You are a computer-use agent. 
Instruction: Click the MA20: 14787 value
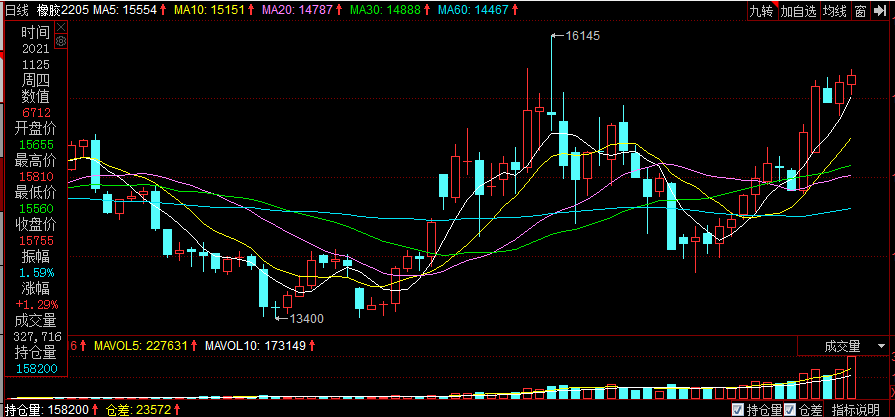(x=297, y=10)
